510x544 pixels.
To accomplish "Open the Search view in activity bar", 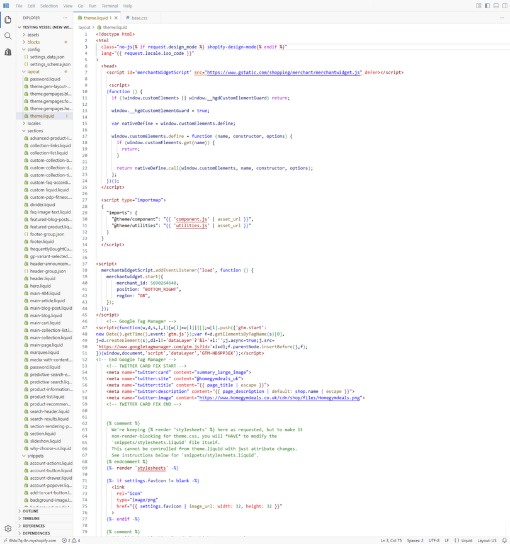I will click(8, 36).
